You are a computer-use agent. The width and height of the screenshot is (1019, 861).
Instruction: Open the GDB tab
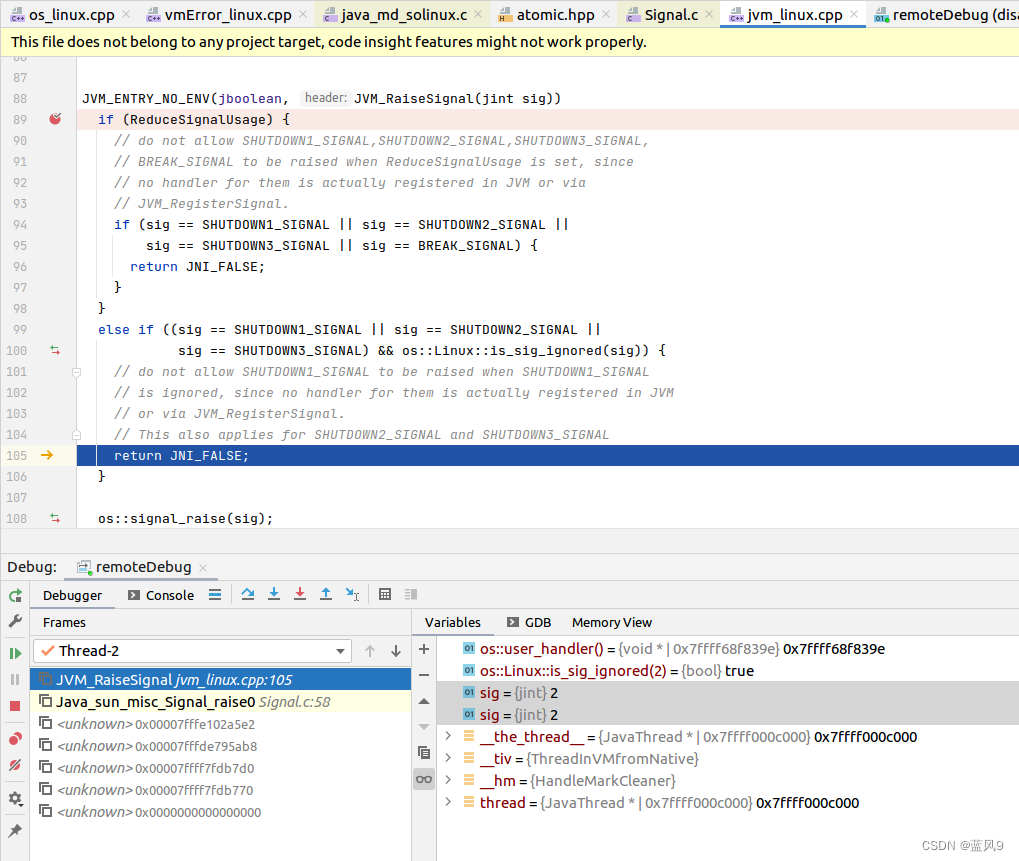[529, 623]
